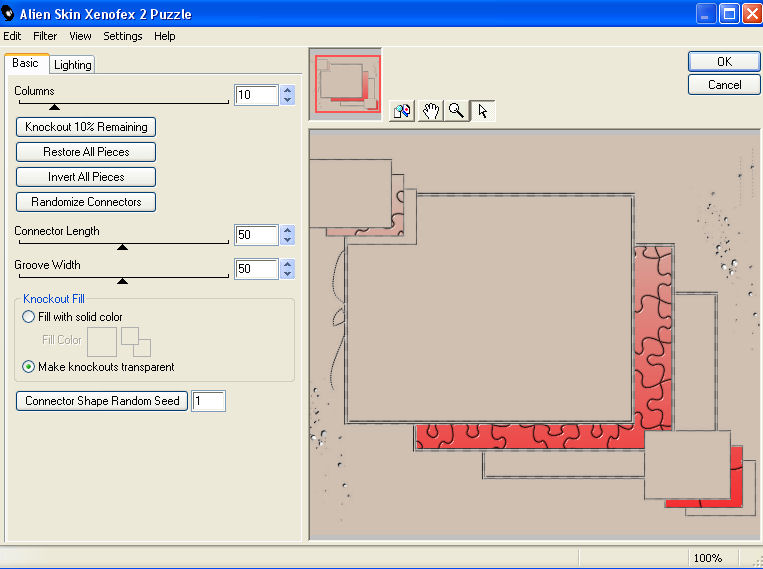
Task: Click the Fill Color swatch
Action: tap(102, 341)
